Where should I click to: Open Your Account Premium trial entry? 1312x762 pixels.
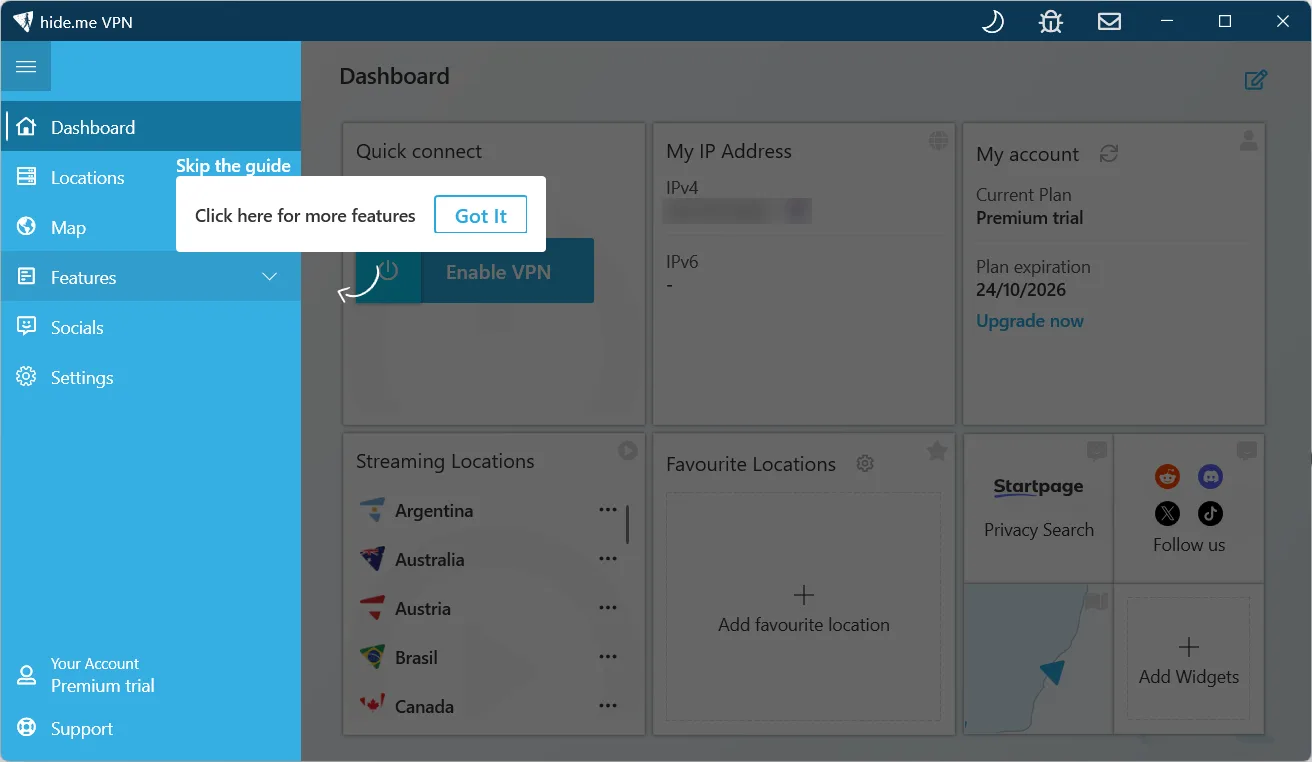(x=151, y=675)
